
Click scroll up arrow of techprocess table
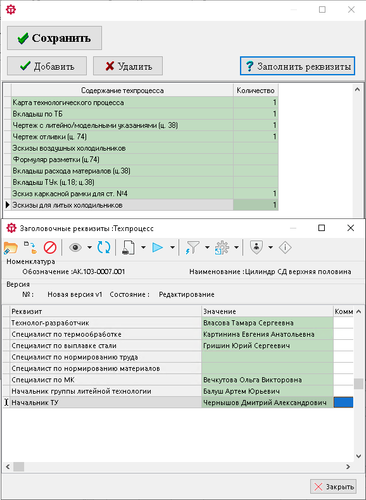coord(357,89)
